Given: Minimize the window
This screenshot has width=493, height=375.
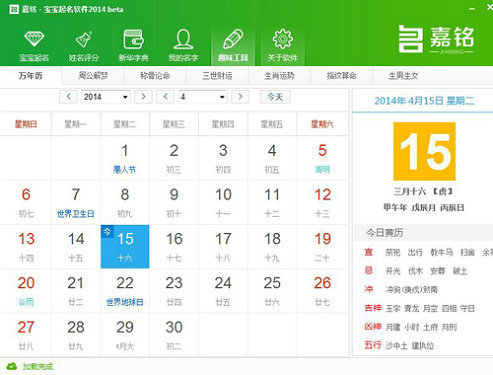Looking at the screenshot, I should [x=472, y=9].
